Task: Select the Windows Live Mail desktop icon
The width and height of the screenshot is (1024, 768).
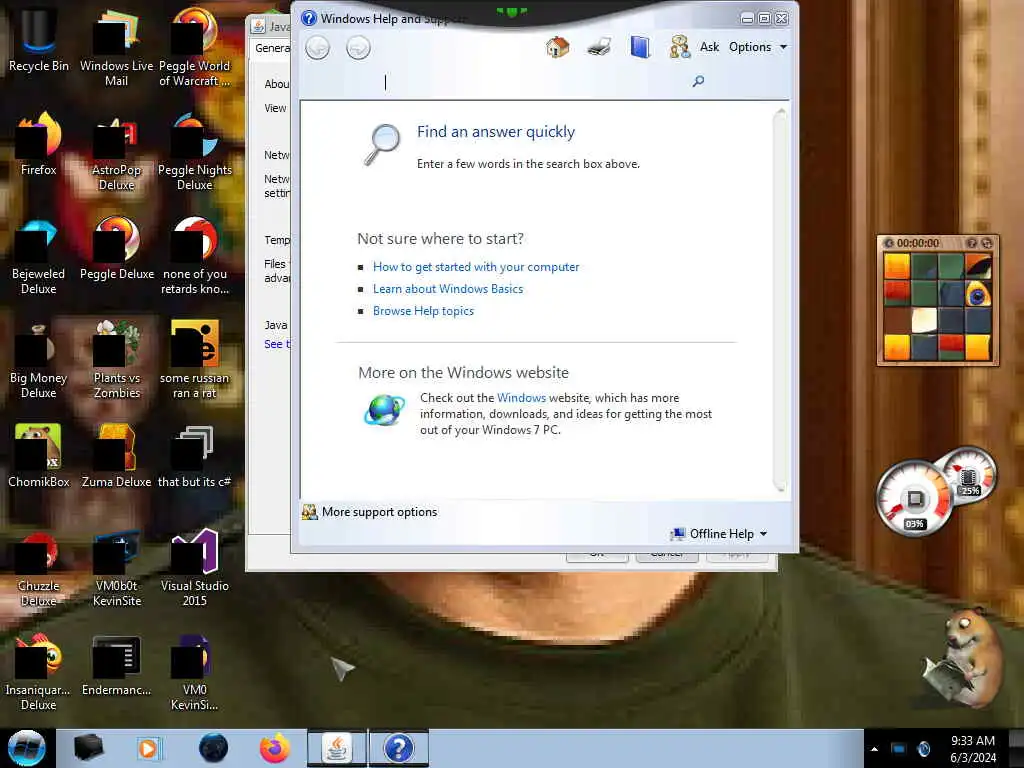Action: [x=116, y=47]
